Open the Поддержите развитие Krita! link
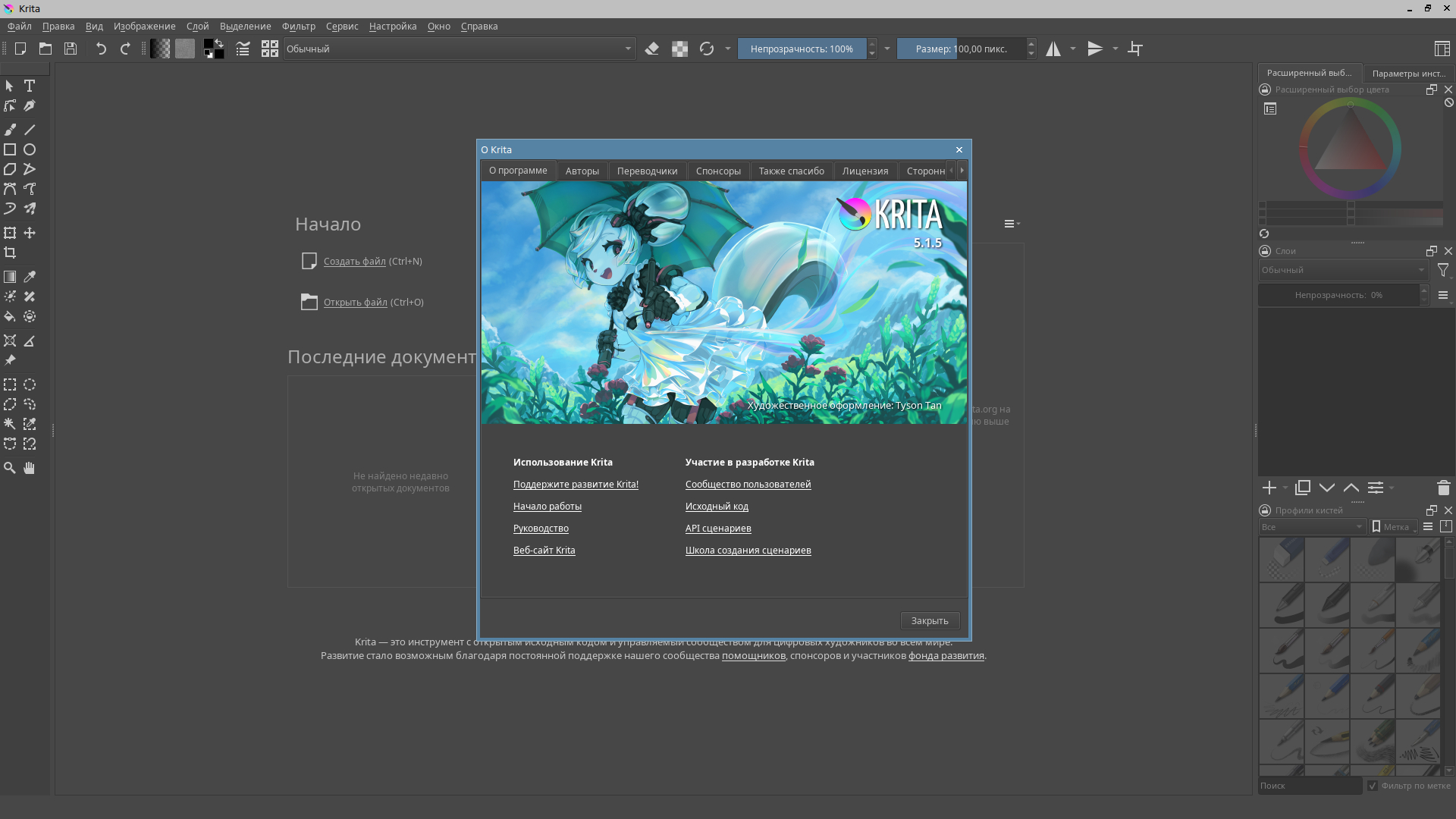Image resolution: width=1456 pixels, height=819 pixels. pyautogui.click(x=576, y=484)
